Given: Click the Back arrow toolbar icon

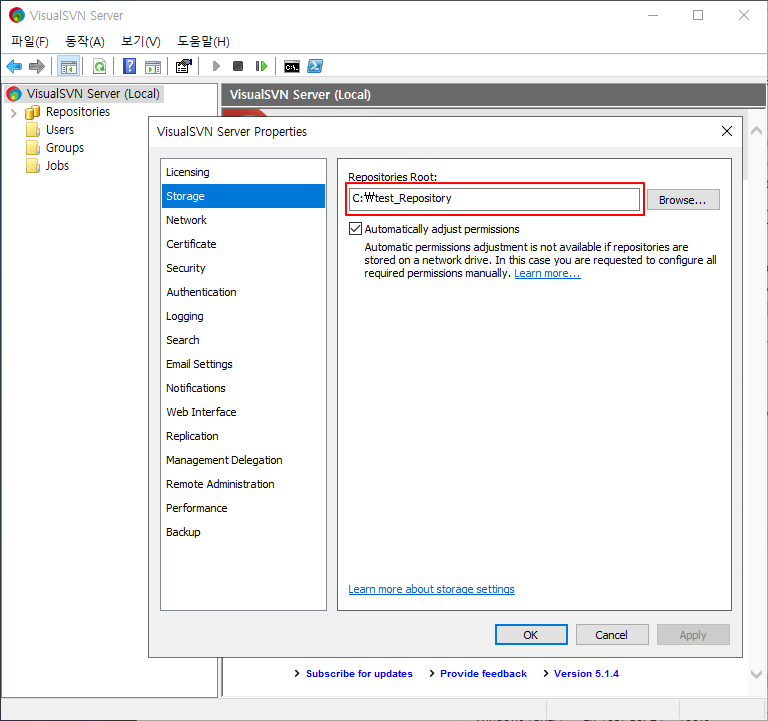Looking at the screenshot, I should [x=14, y=66].
